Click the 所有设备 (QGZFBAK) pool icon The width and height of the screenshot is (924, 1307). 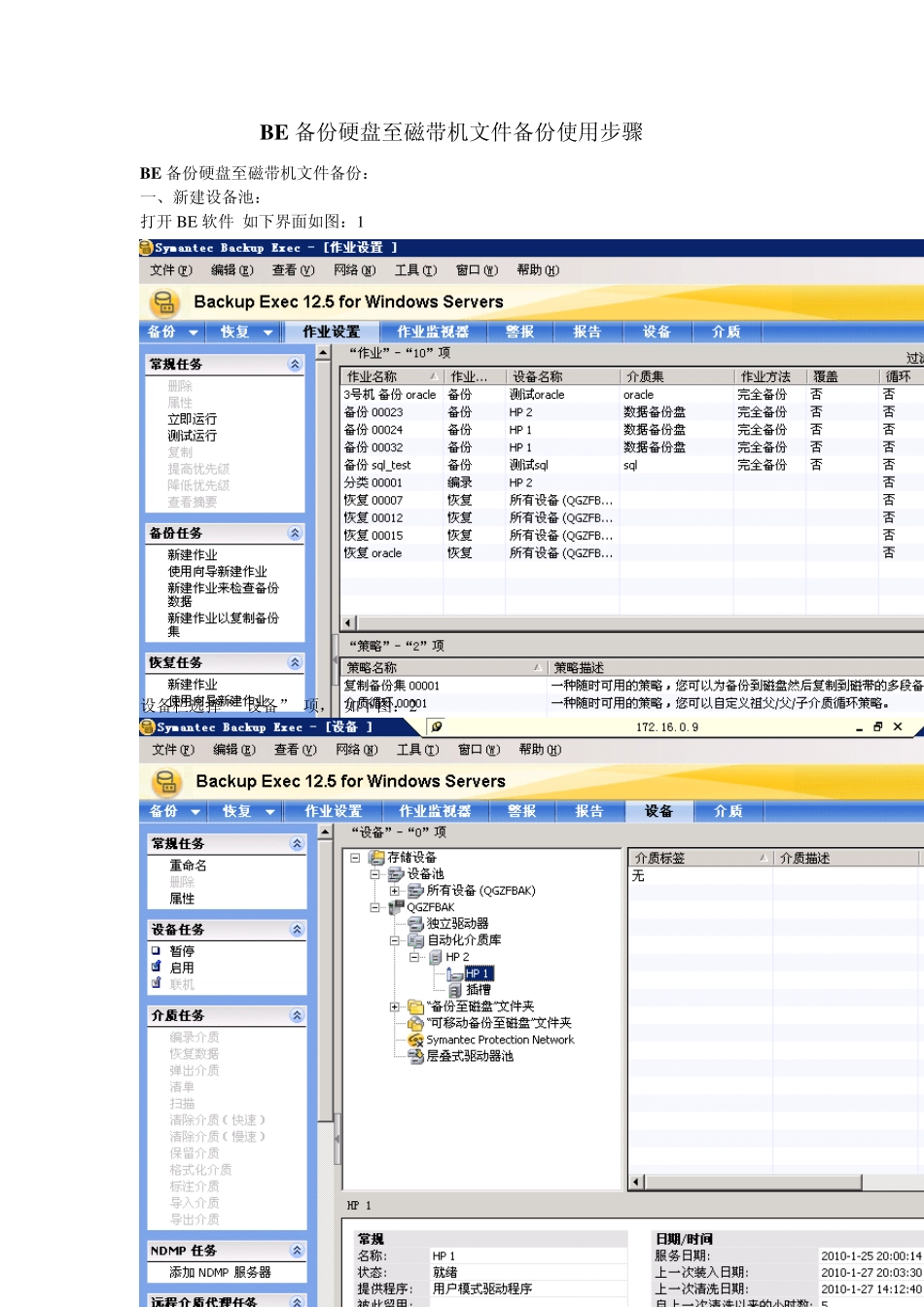tap(415, 891)
